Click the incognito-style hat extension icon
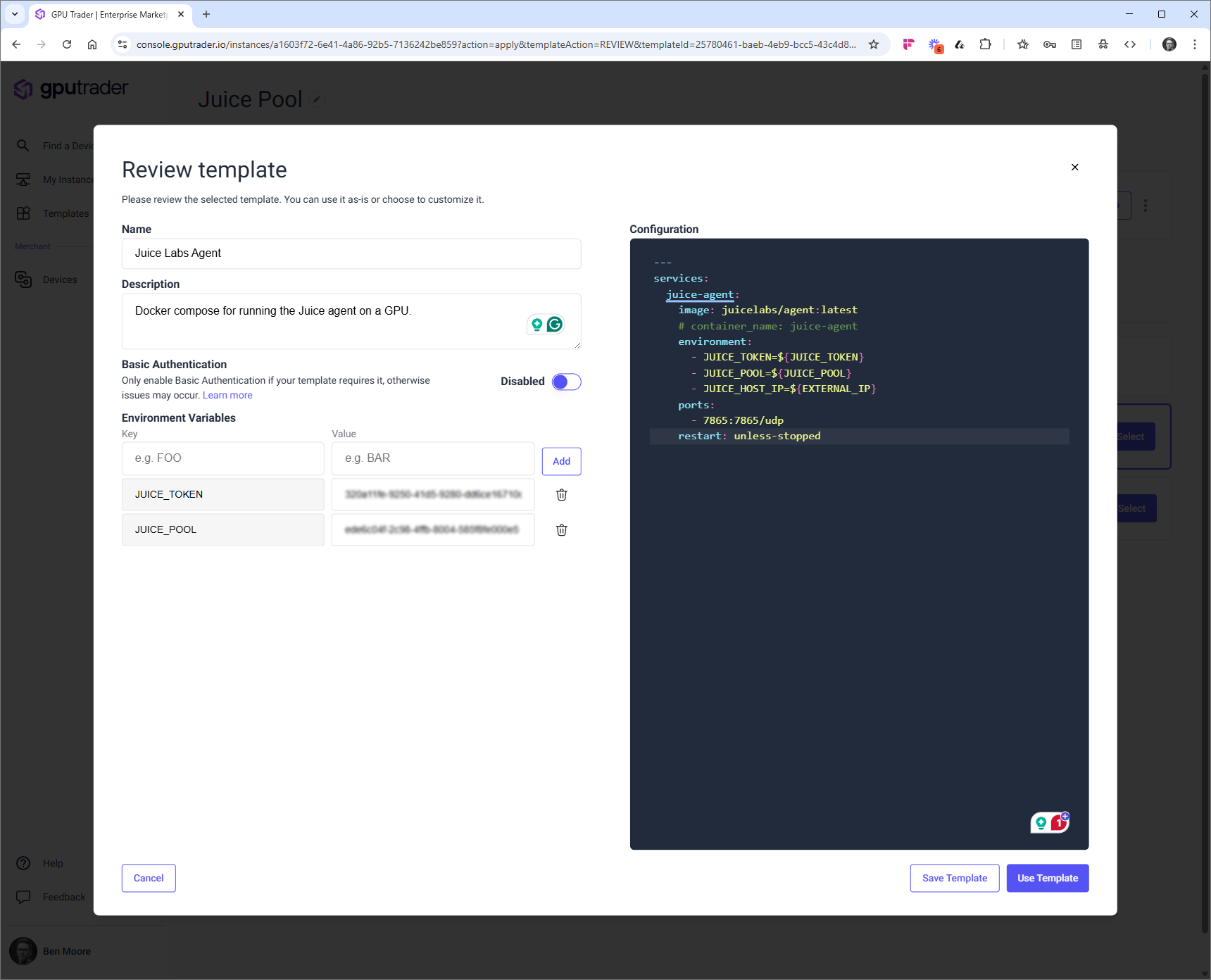1211x980 pixels. tap(1103, 44)
